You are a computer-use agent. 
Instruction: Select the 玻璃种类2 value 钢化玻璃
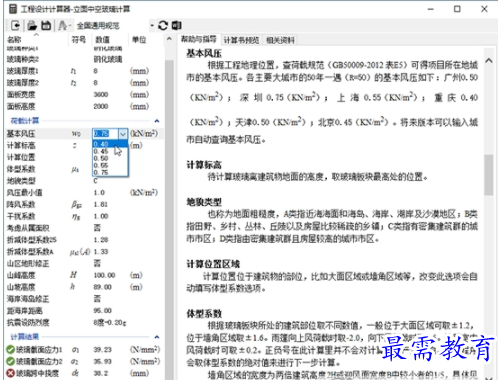click(108, 59)
